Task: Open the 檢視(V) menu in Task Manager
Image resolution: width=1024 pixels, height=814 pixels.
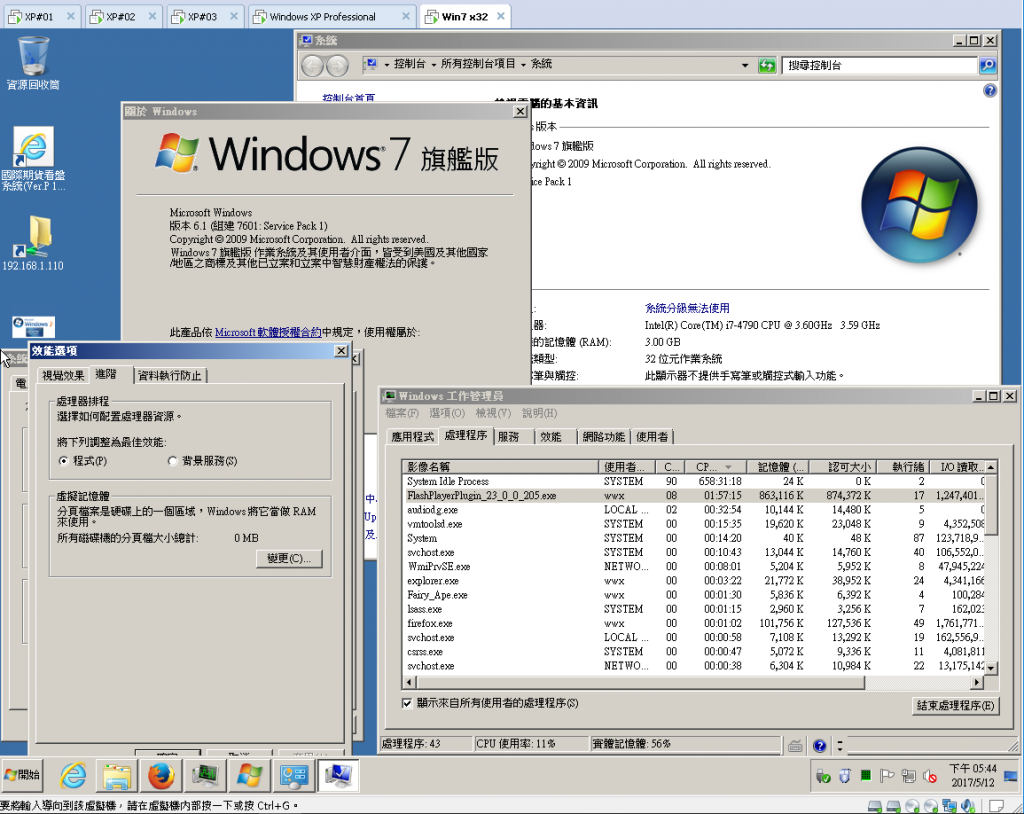Action: 493,413
